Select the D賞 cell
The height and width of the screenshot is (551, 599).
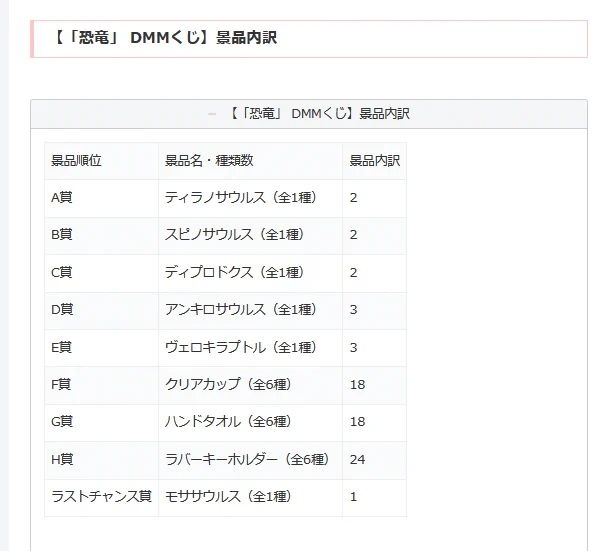[102, 311]
